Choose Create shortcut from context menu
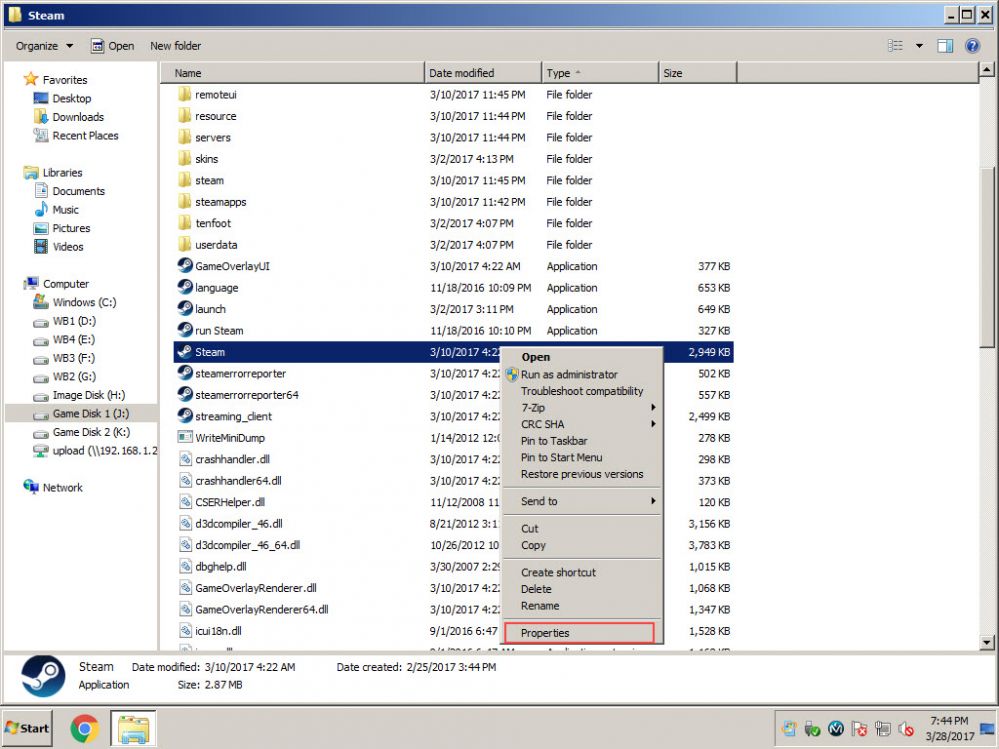 [x=582, y=572]
